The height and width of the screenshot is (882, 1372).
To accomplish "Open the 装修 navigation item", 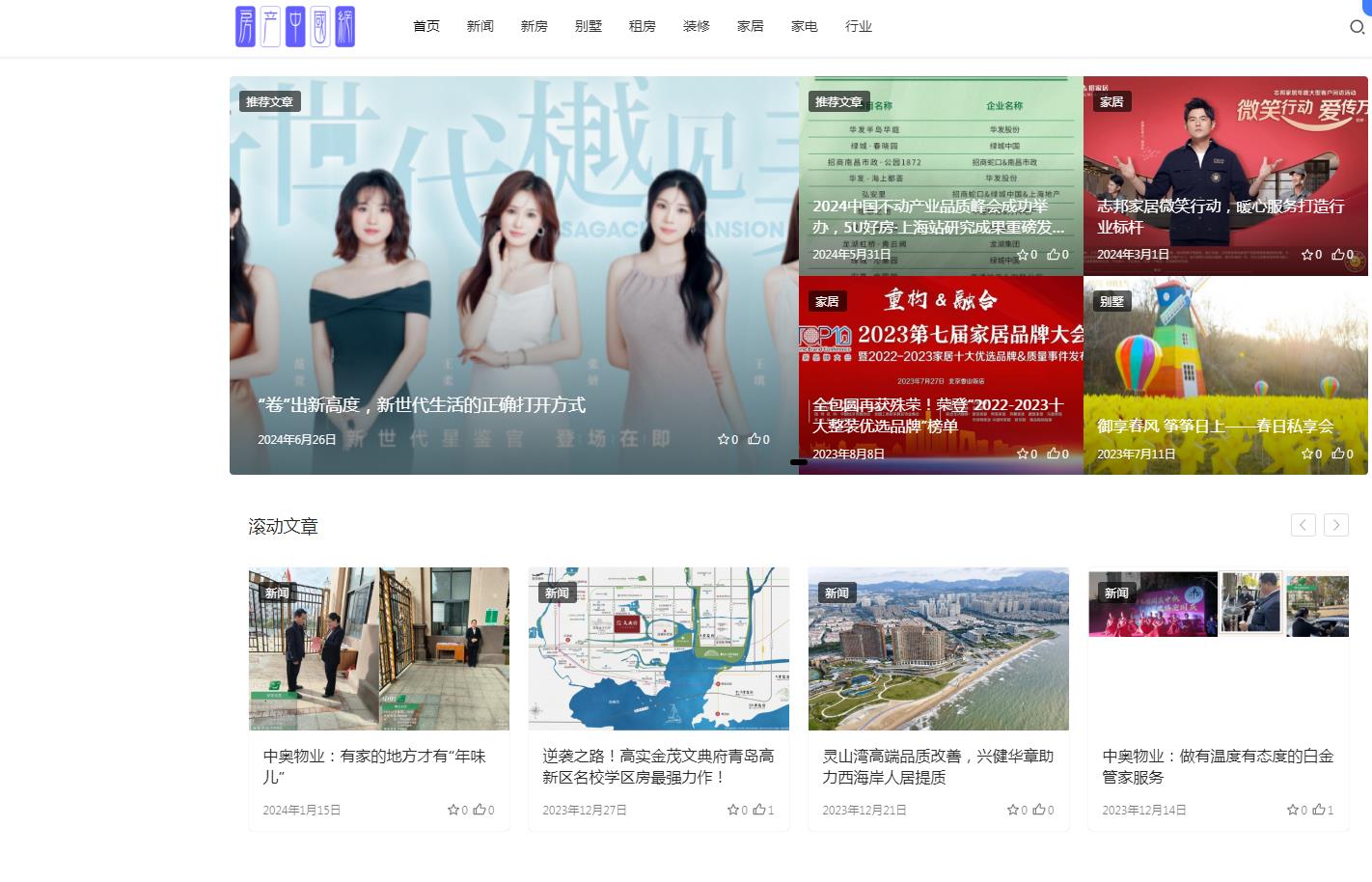I will [697, 26].
